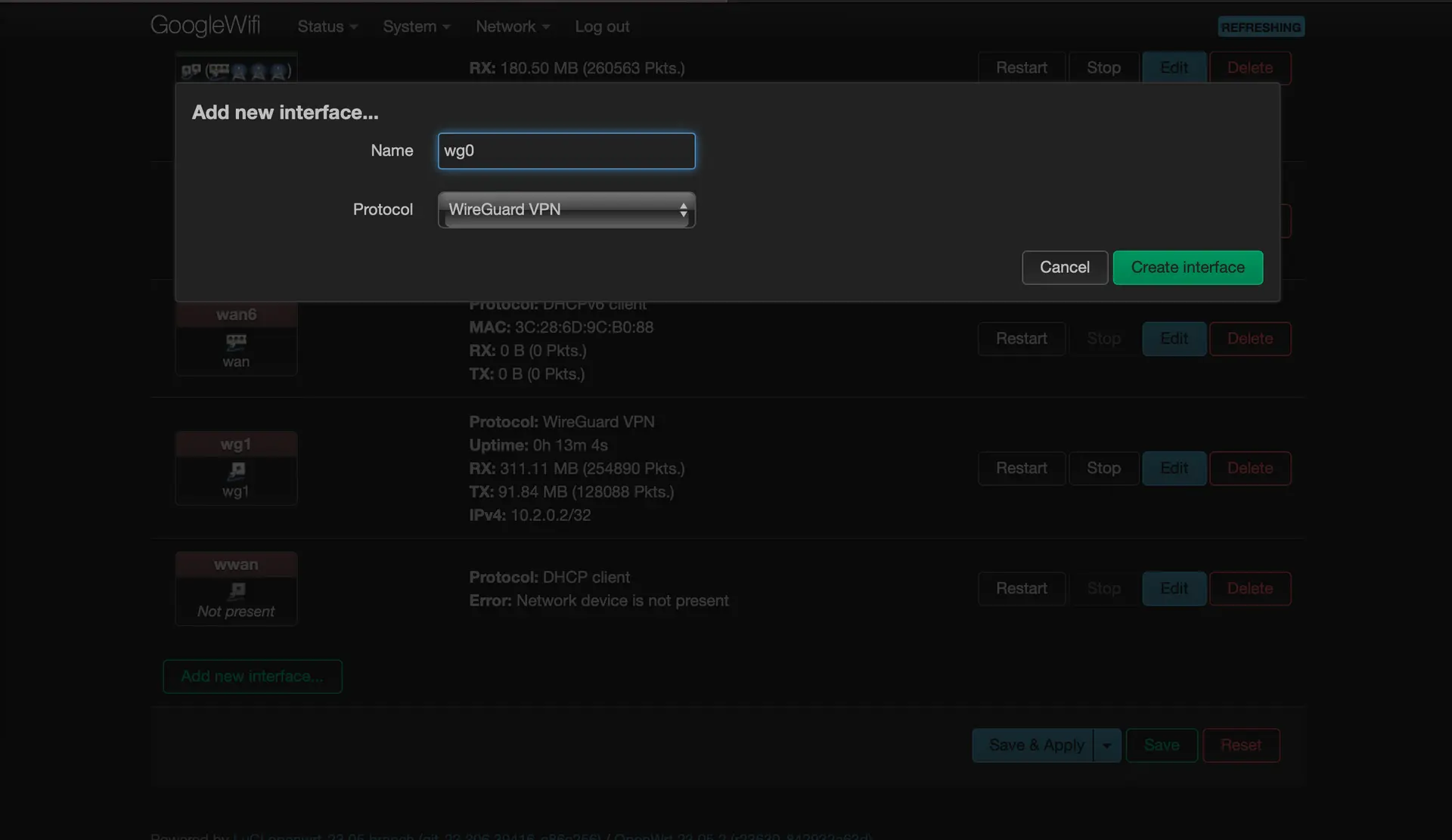The width and height of the screenshot is (1452, 840).
Task: Click the MAC 3C:28:6D:9C:B0:88 text
Action: pyautogui.click(x=561, y=327)
